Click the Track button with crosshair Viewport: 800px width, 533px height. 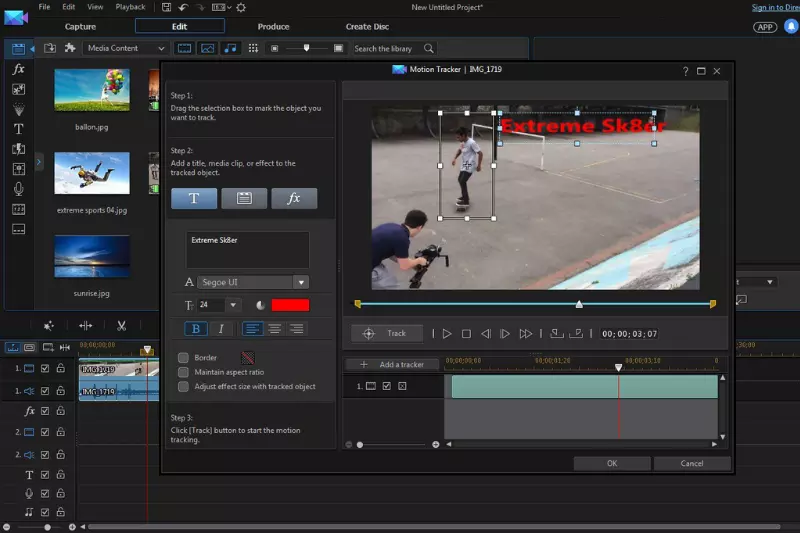point(386,334)
